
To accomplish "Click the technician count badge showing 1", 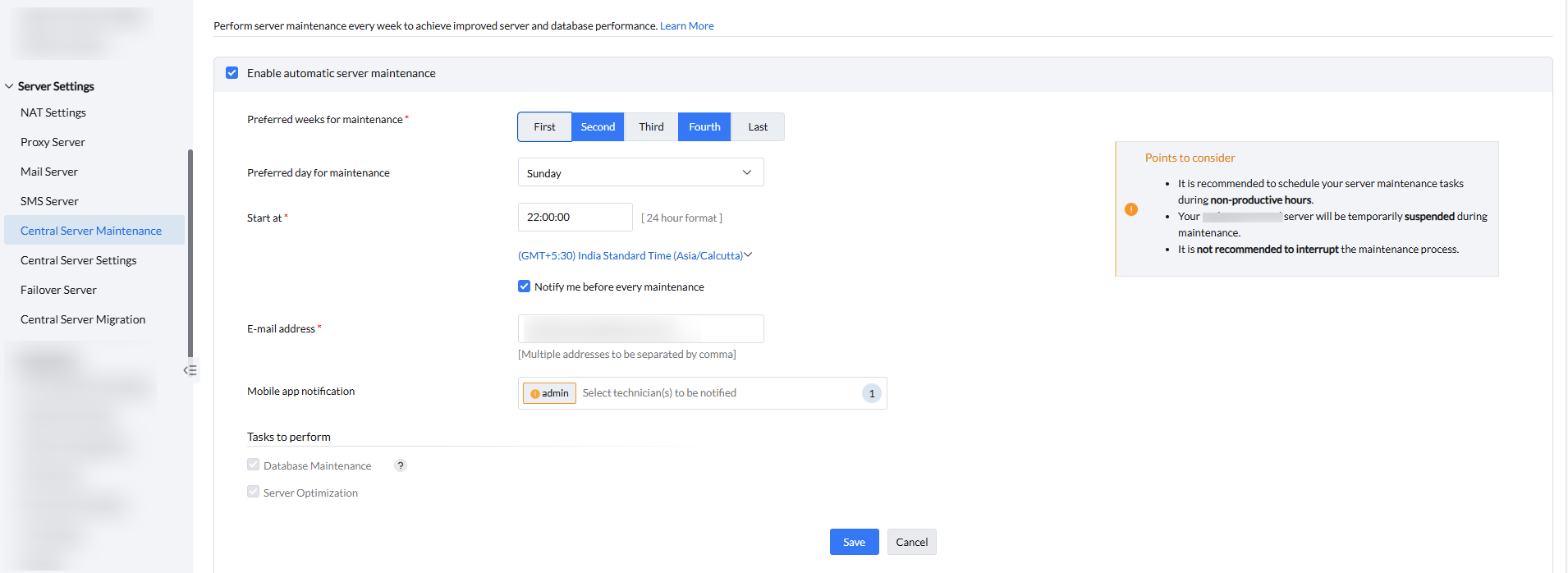I will coord(871,393).
